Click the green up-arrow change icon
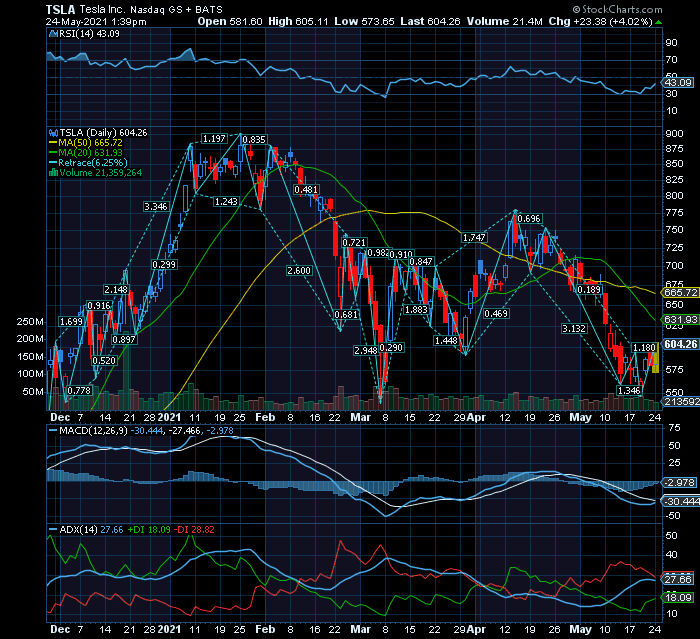The width and height of the screenshot is (700, 639). tap(658, 22)
